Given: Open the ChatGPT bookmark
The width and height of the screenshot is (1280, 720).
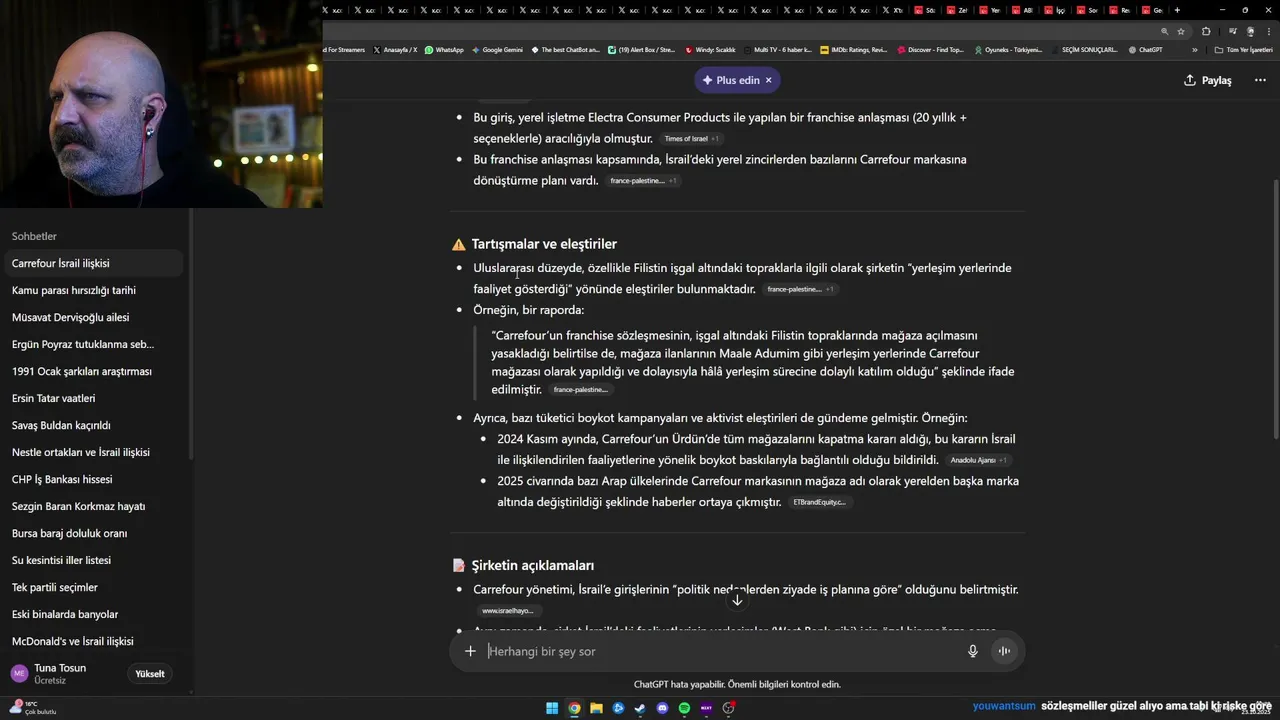Looking at the screenshot, I should pyautogui.click(x=1145, y=50).
